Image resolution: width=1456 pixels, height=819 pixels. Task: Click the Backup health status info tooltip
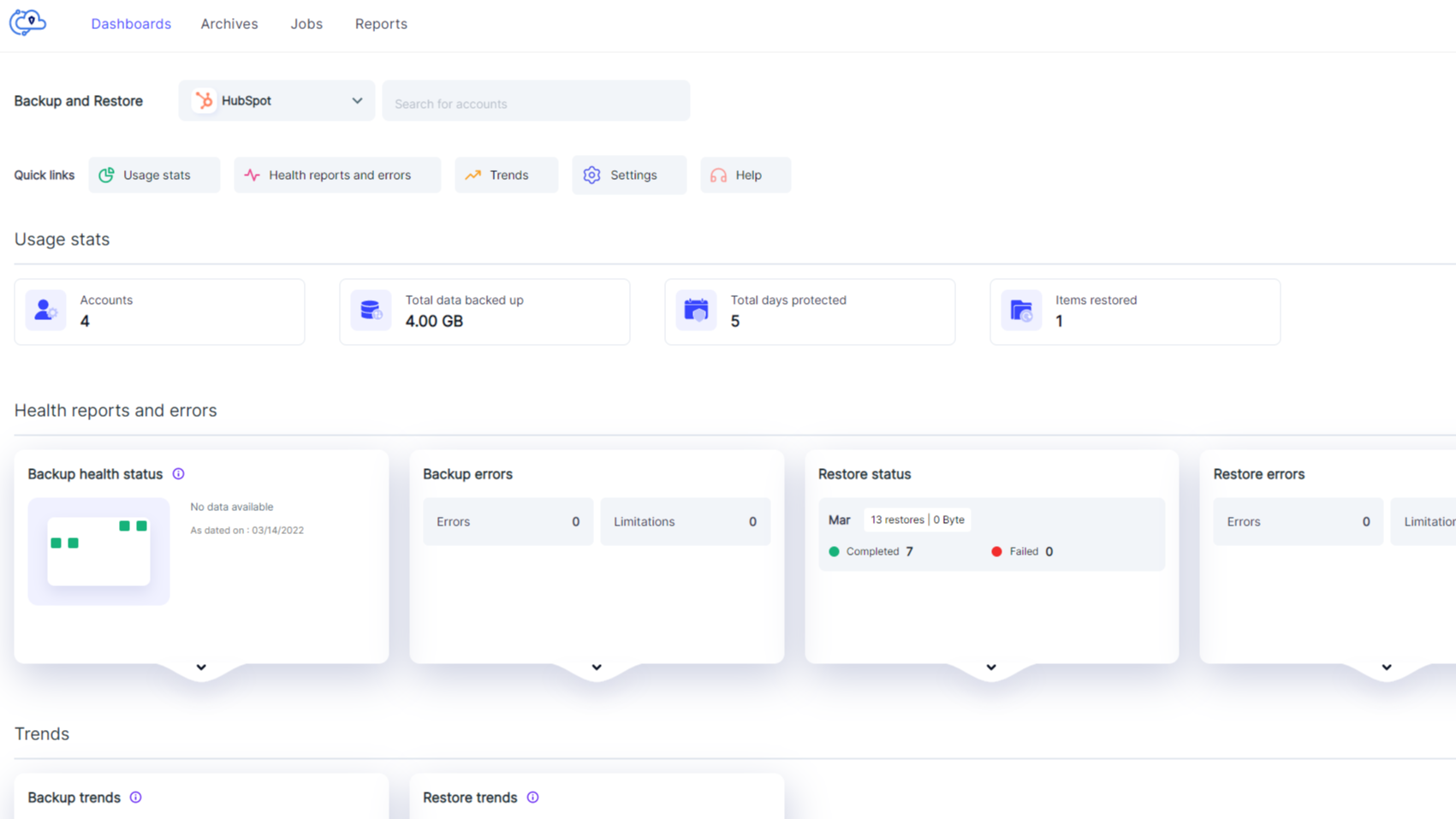[179, 473]
